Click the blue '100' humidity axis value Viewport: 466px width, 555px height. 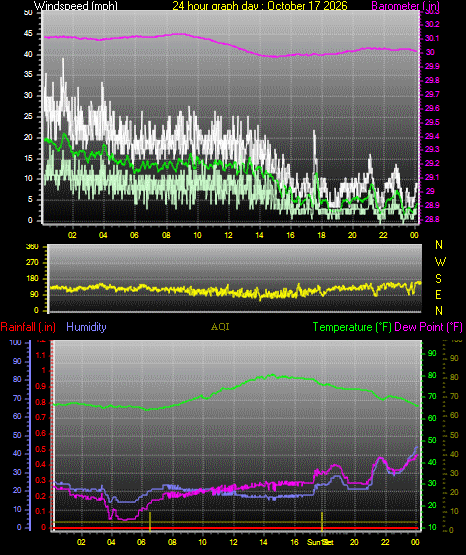[16, 343]
